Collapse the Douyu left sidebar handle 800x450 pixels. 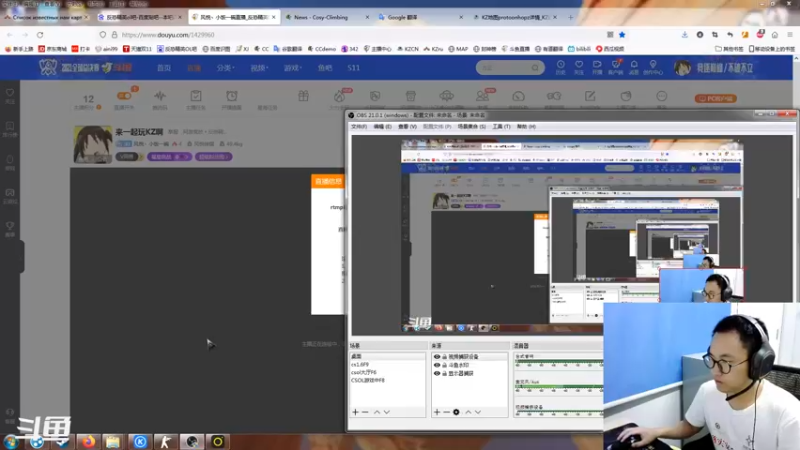coord(21,256)
